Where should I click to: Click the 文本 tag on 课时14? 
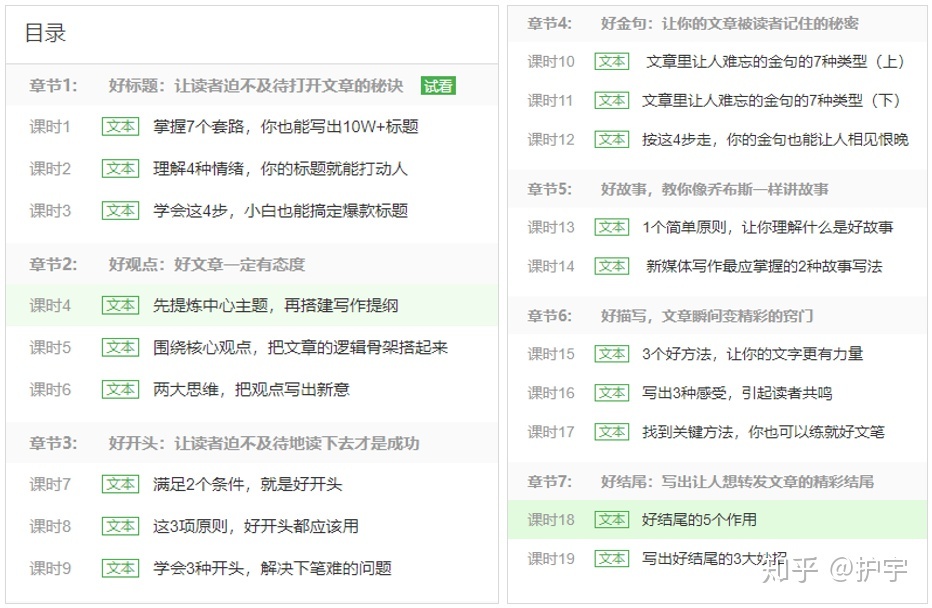612,266
